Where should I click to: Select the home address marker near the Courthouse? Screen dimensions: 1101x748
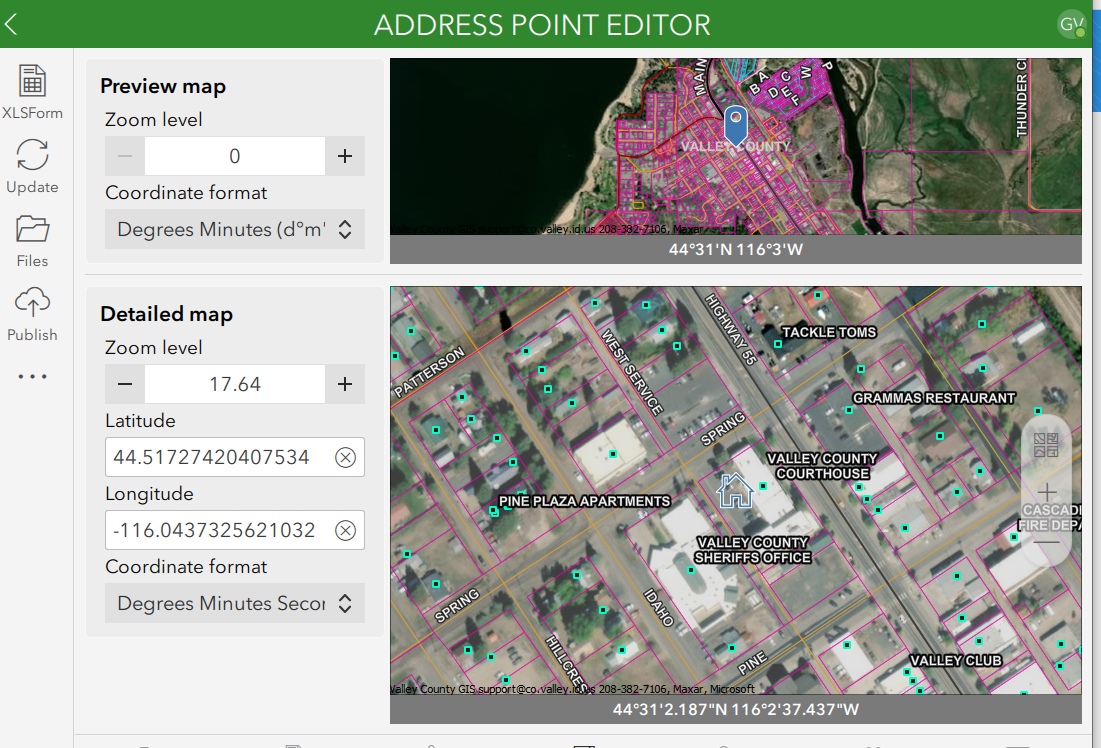click(x=736, y=490)
